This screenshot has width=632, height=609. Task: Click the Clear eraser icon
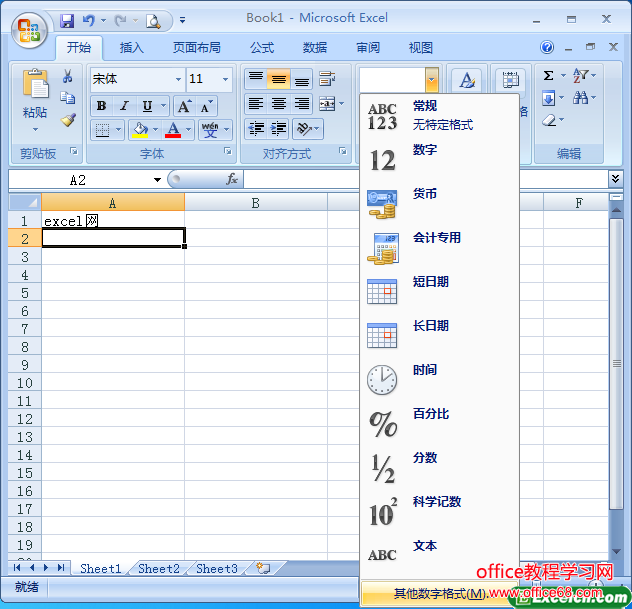point(549,121)
